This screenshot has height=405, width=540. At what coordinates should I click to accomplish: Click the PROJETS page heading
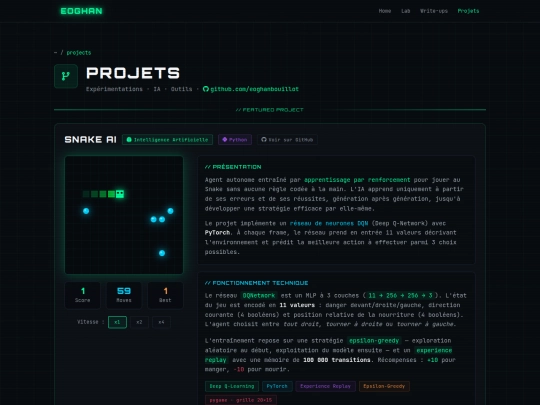[x=133, y=73]
